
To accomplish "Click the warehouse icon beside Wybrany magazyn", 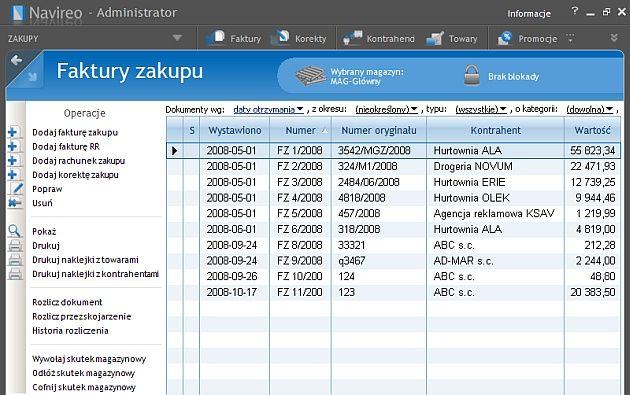I will click(x=310, y=76).
